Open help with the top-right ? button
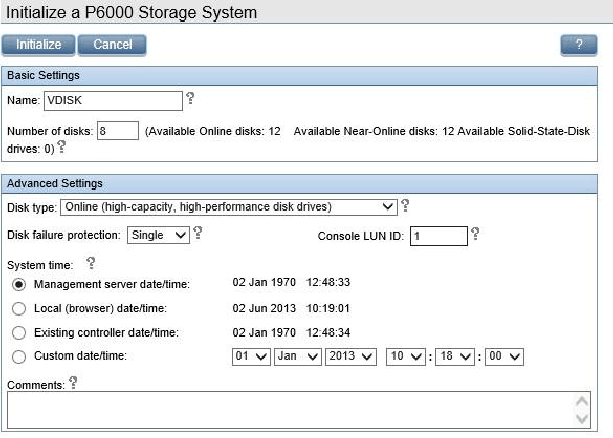Image resolution: width=613 pixels, height=438 pixels. [x=579, y=45]
